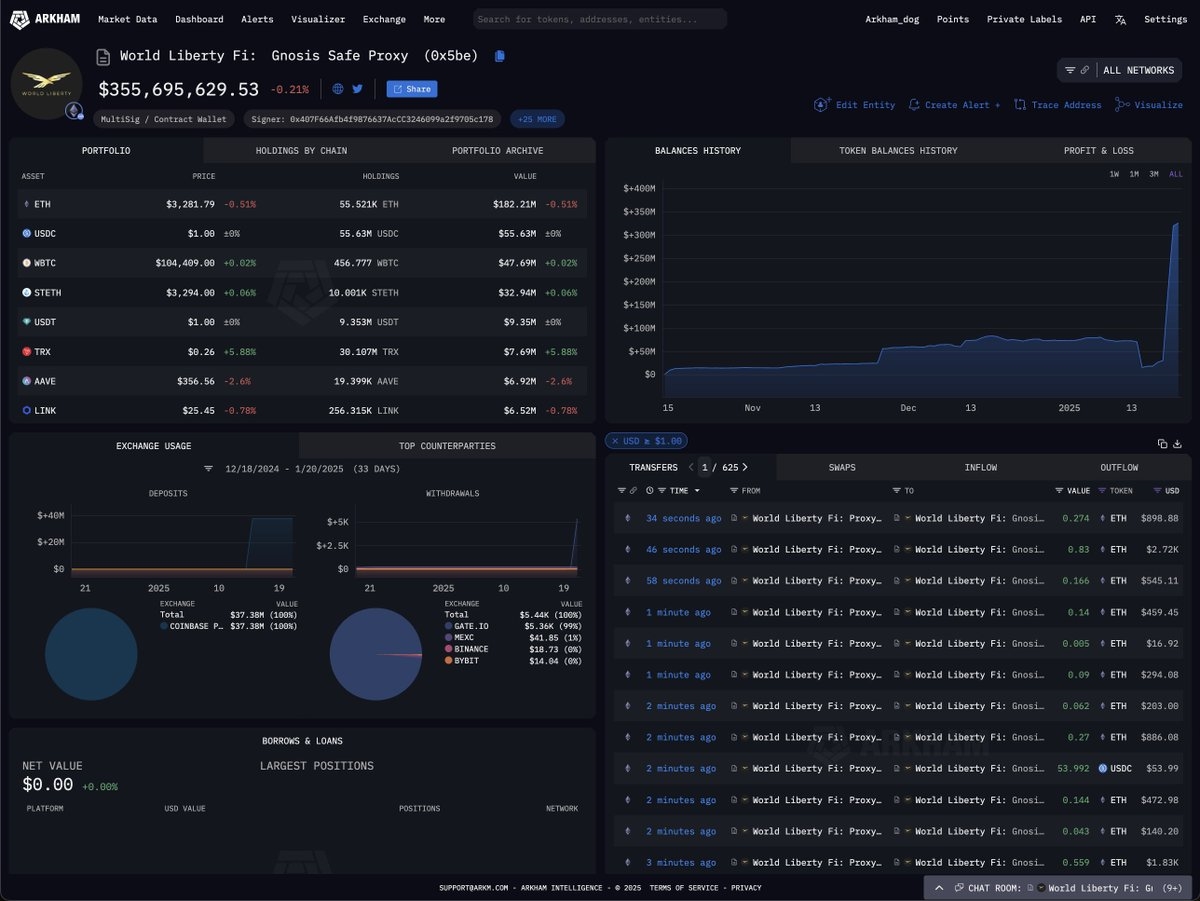Open the entity's Twitter profile icon
Viewport: 1200px width, 901px height.
coord(357,89)
